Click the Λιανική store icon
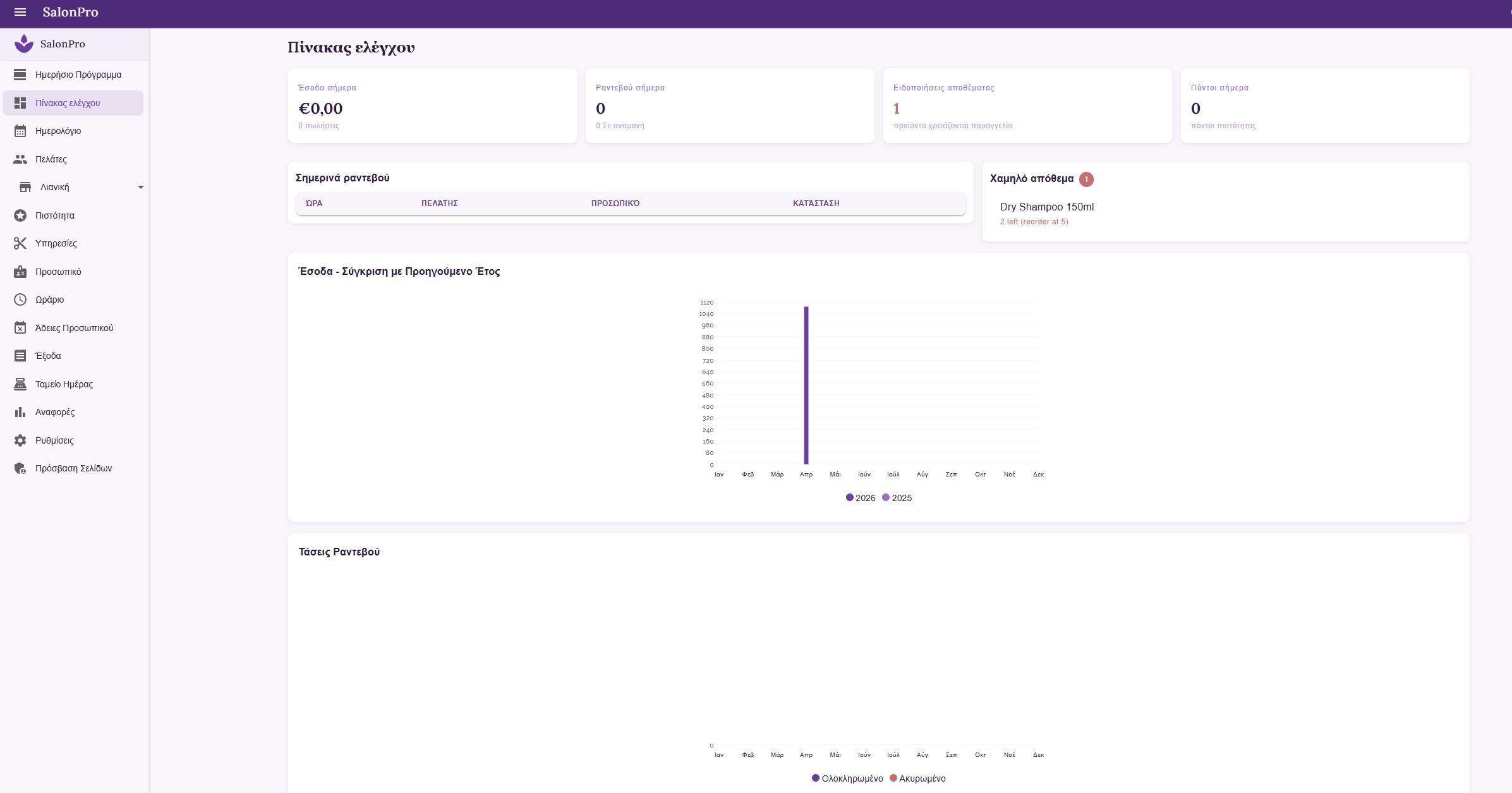The image size is (1512, 793). [x=25, y=187]
